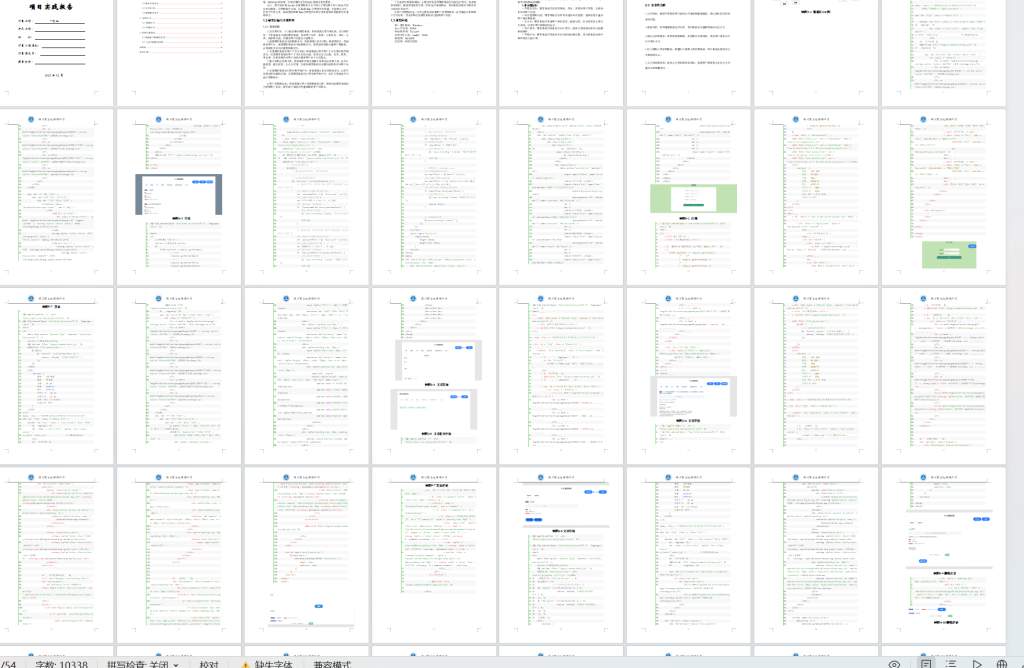Screen dimensions: 1024x668
Task: Click the missing fonts warning icon
Action: point(246,665)
